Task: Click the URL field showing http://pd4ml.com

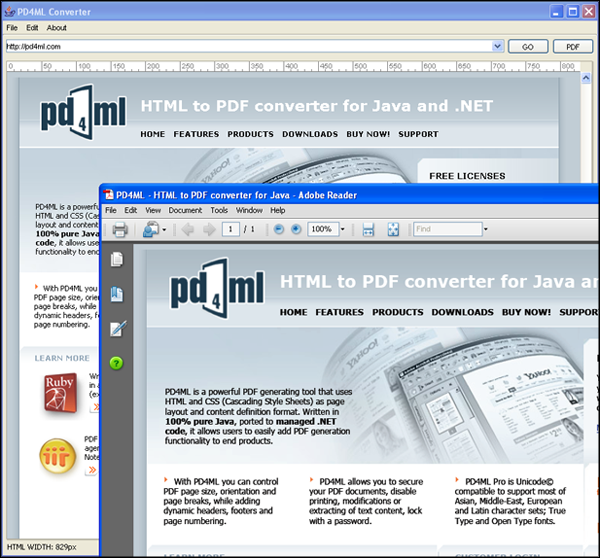Action: 249,46
